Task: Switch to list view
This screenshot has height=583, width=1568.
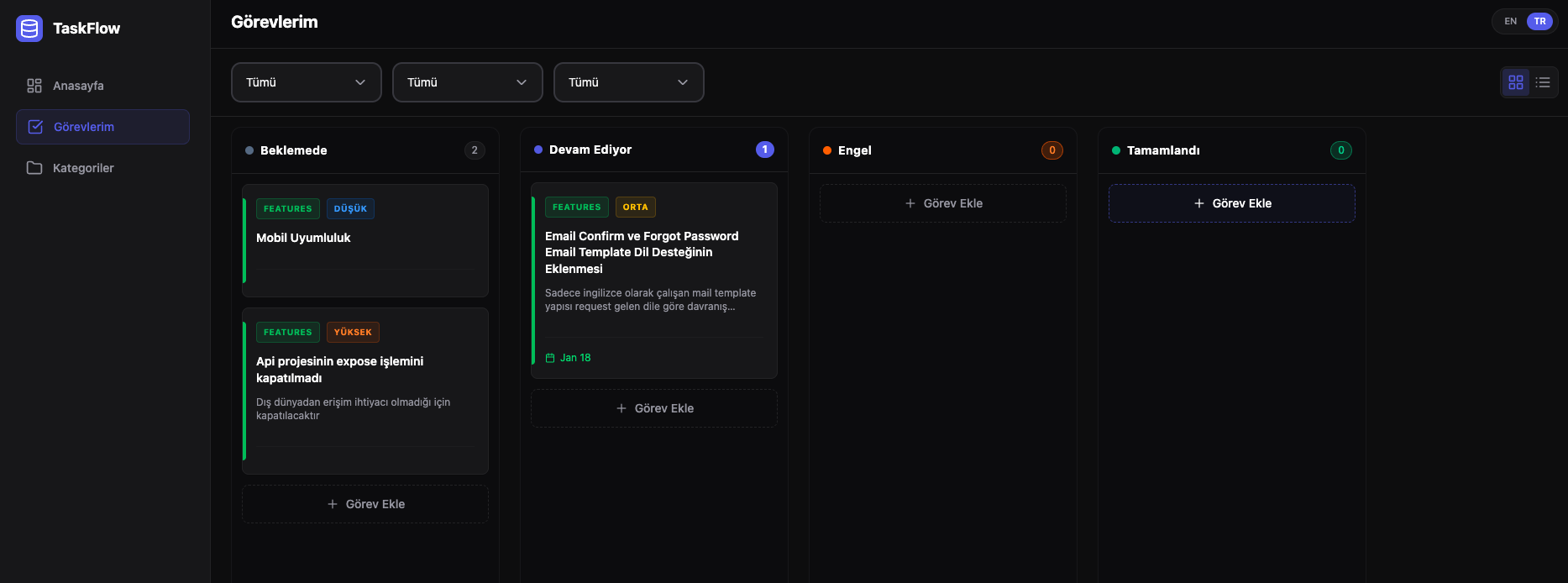Action: tap(1543, 82)
